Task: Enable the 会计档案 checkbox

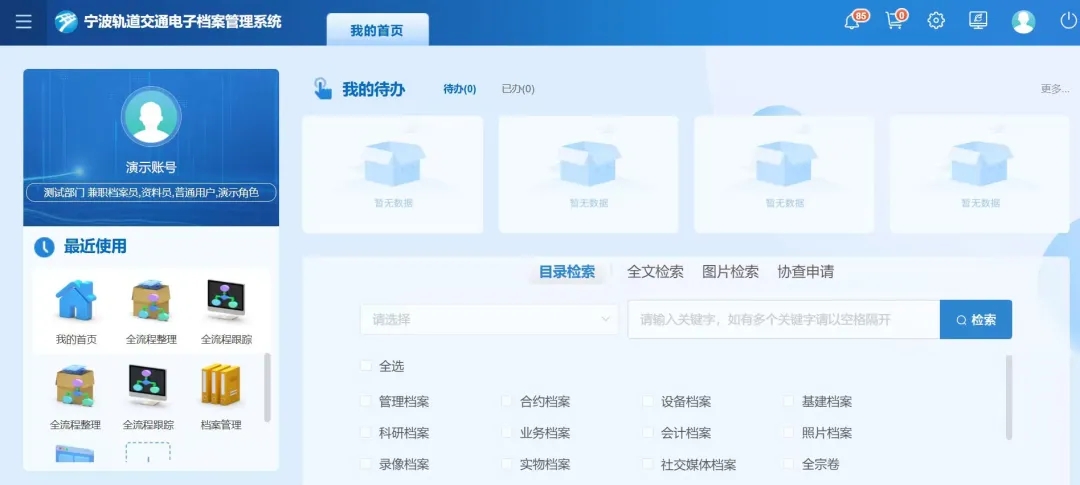Action: (648, 433)
